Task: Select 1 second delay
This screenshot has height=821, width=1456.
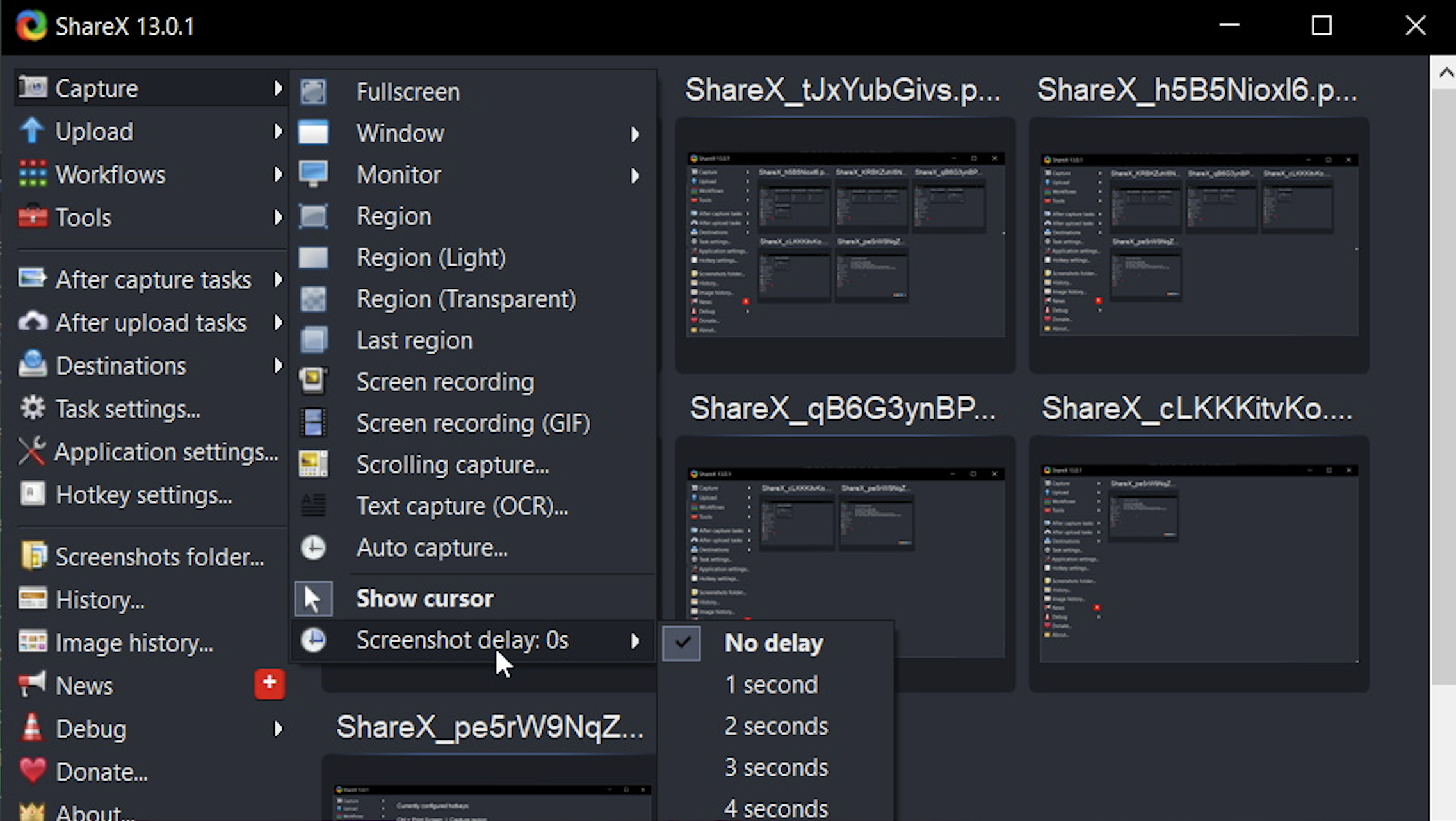Action: (775, 685)
